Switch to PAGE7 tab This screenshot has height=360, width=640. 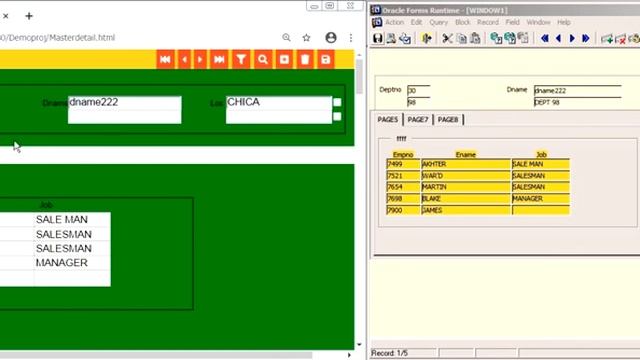coord(418,119)
